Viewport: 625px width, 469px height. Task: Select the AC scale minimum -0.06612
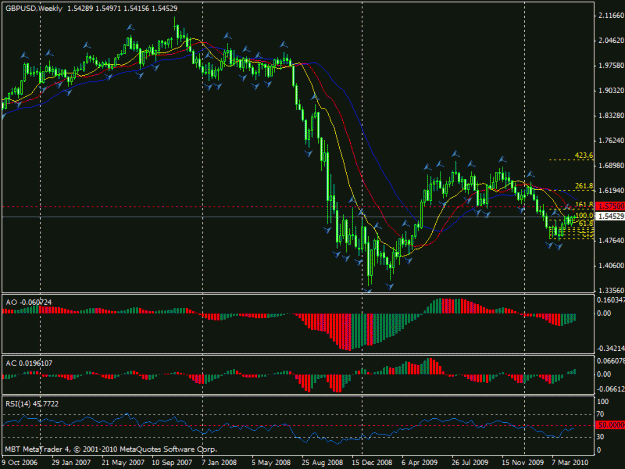pos(610,389)
